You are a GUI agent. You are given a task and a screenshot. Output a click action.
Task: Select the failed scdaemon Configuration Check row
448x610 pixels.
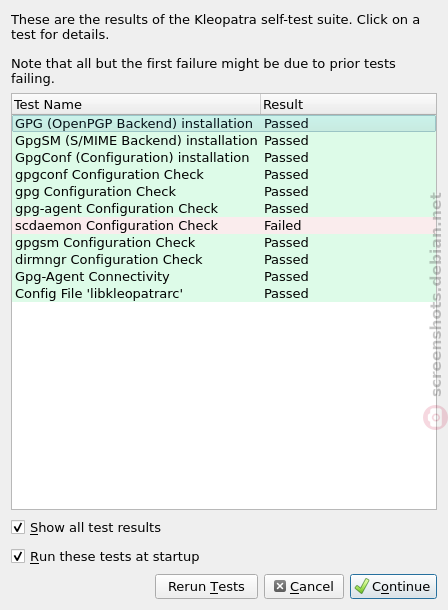tap(224, 226)
